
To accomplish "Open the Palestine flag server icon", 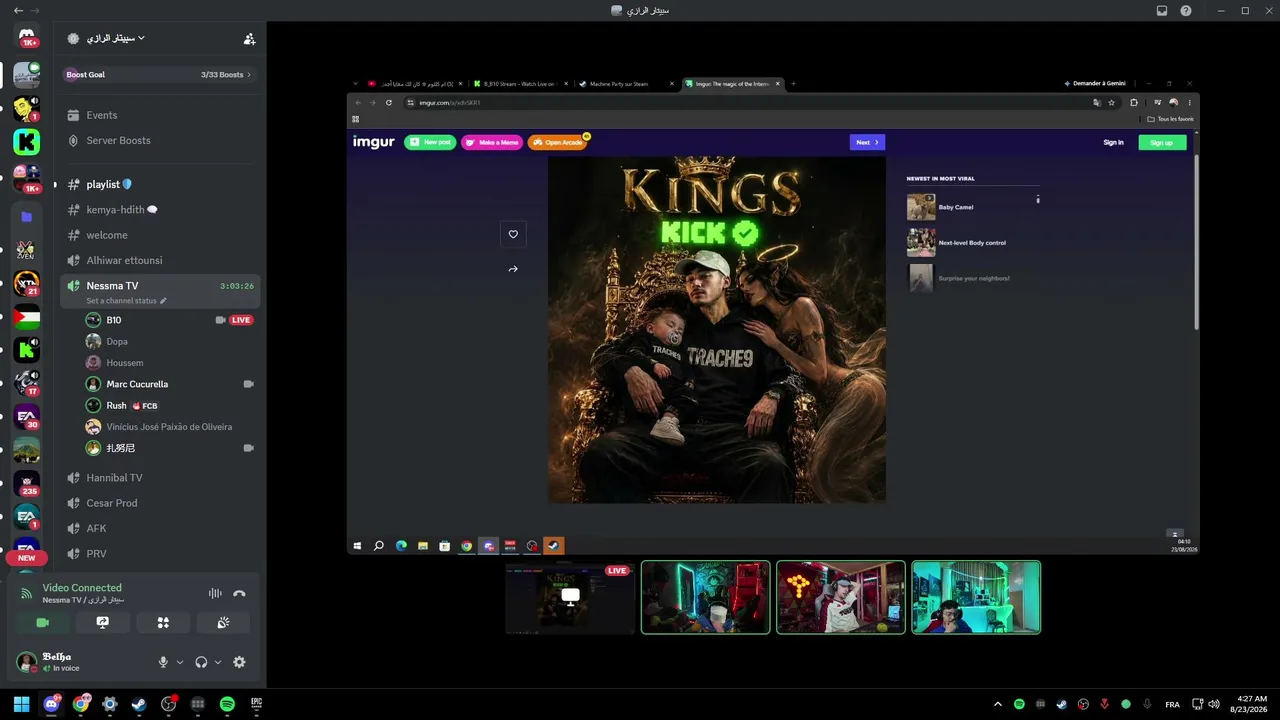I will pos(27,318).
